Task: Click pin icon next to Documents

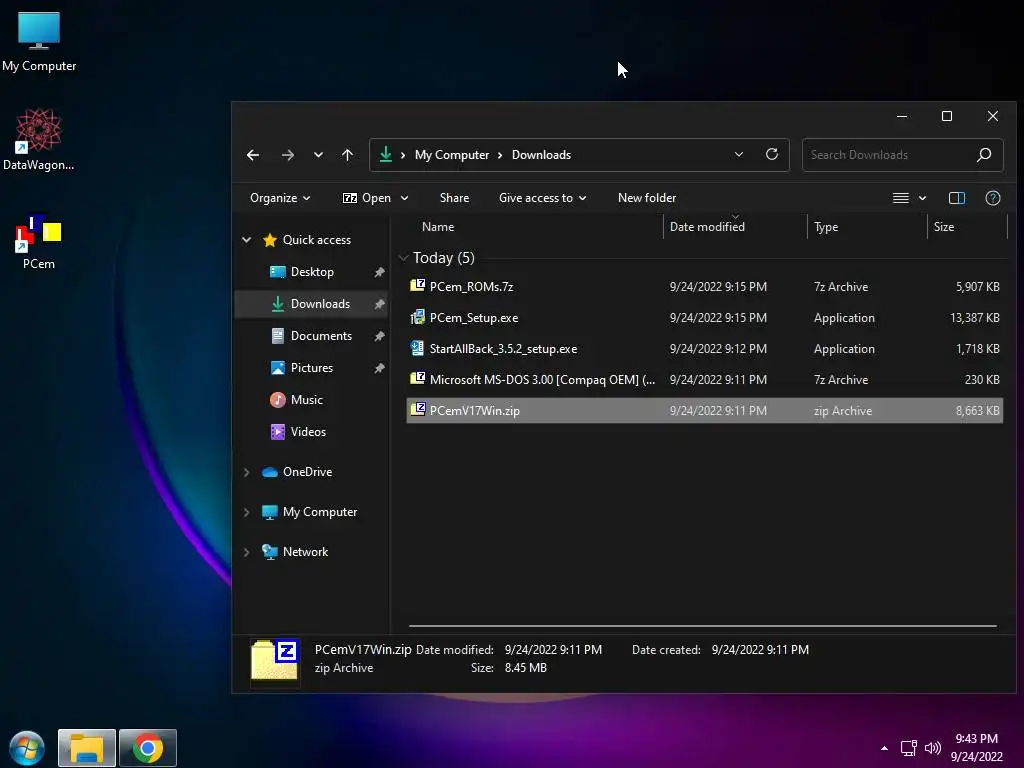Action: click(379, 336)
